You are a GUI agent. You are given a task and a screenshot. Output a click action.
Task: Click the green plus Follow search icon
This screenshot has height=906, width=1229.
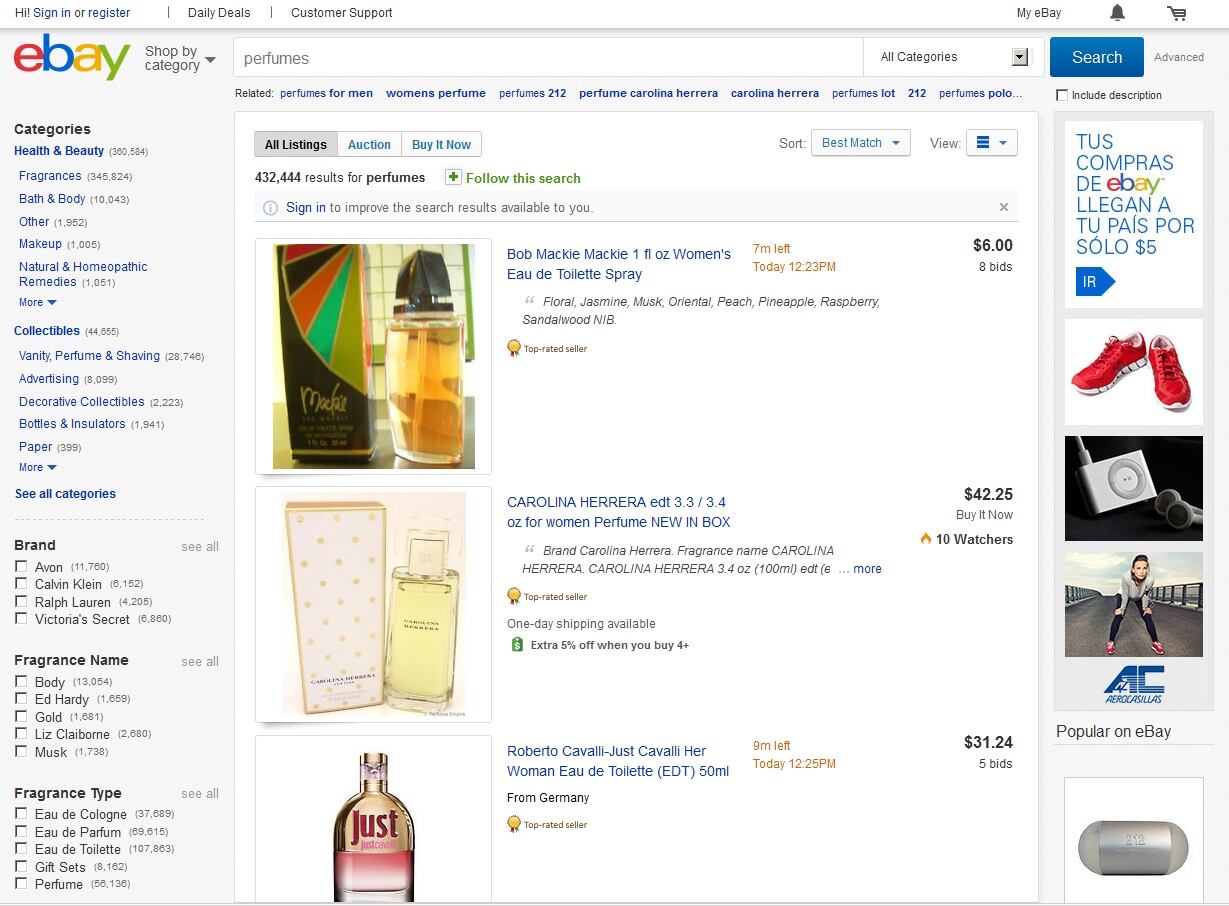click(x=453, y=177)
